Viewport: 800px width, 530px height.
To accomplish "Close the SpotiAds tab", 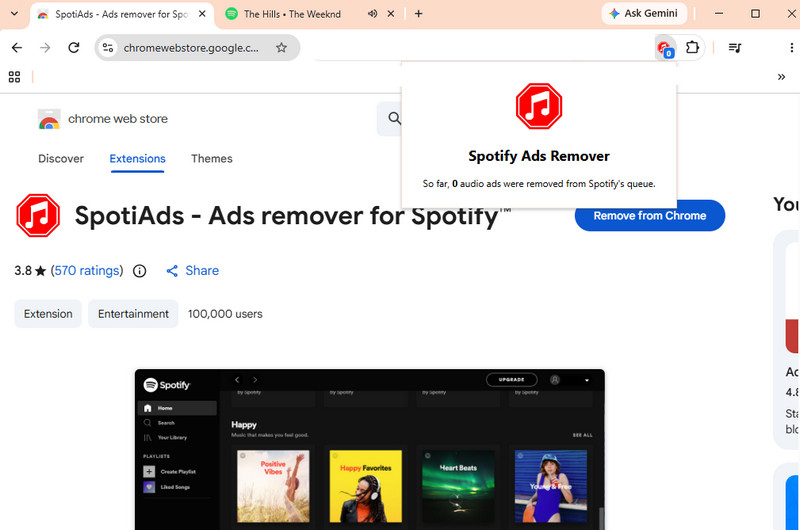I will click(202, 14).
